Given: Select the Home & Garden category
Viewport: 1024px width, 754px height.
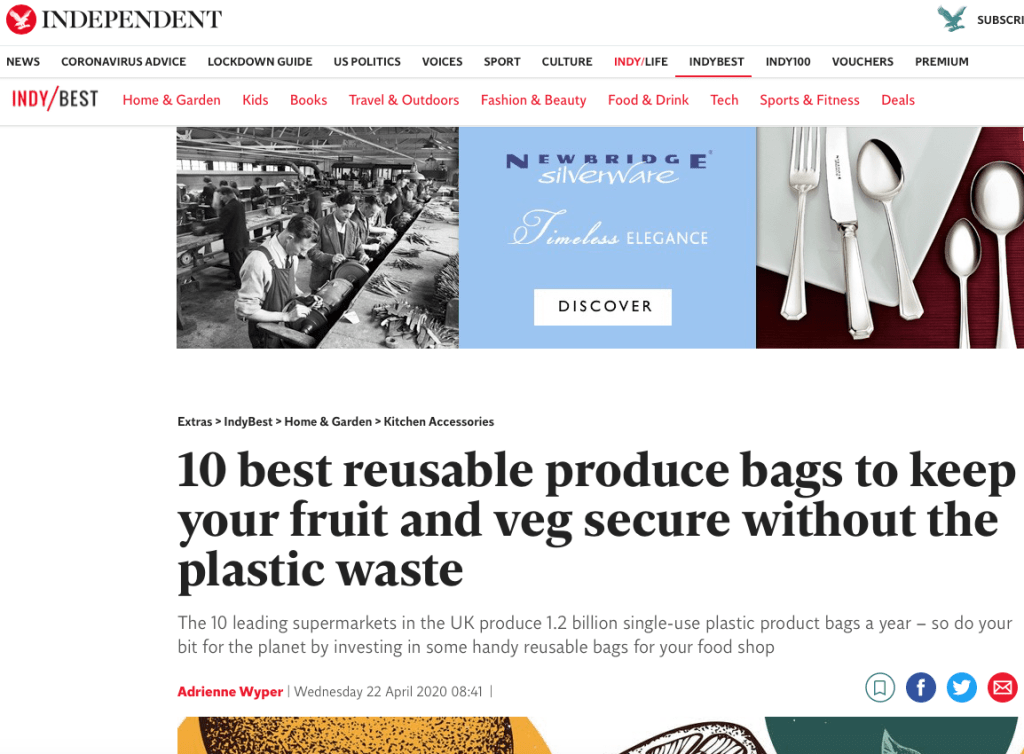Looking at the screenshot, I should (172, 100).
